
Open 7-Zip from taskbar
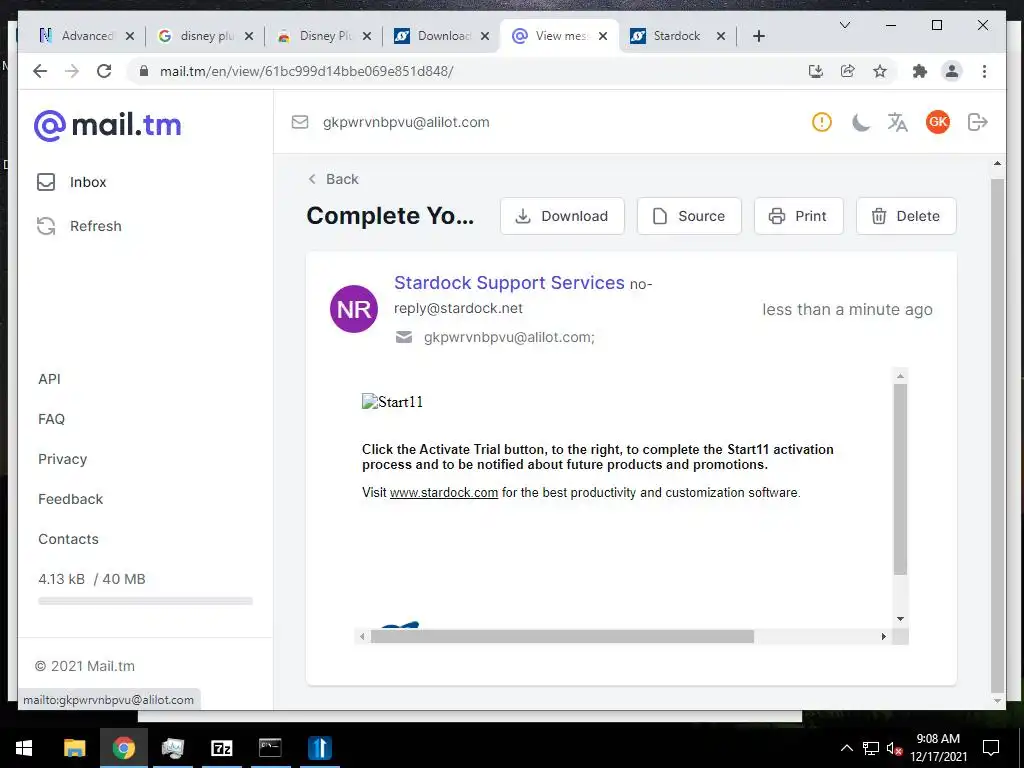click(221, 748)
